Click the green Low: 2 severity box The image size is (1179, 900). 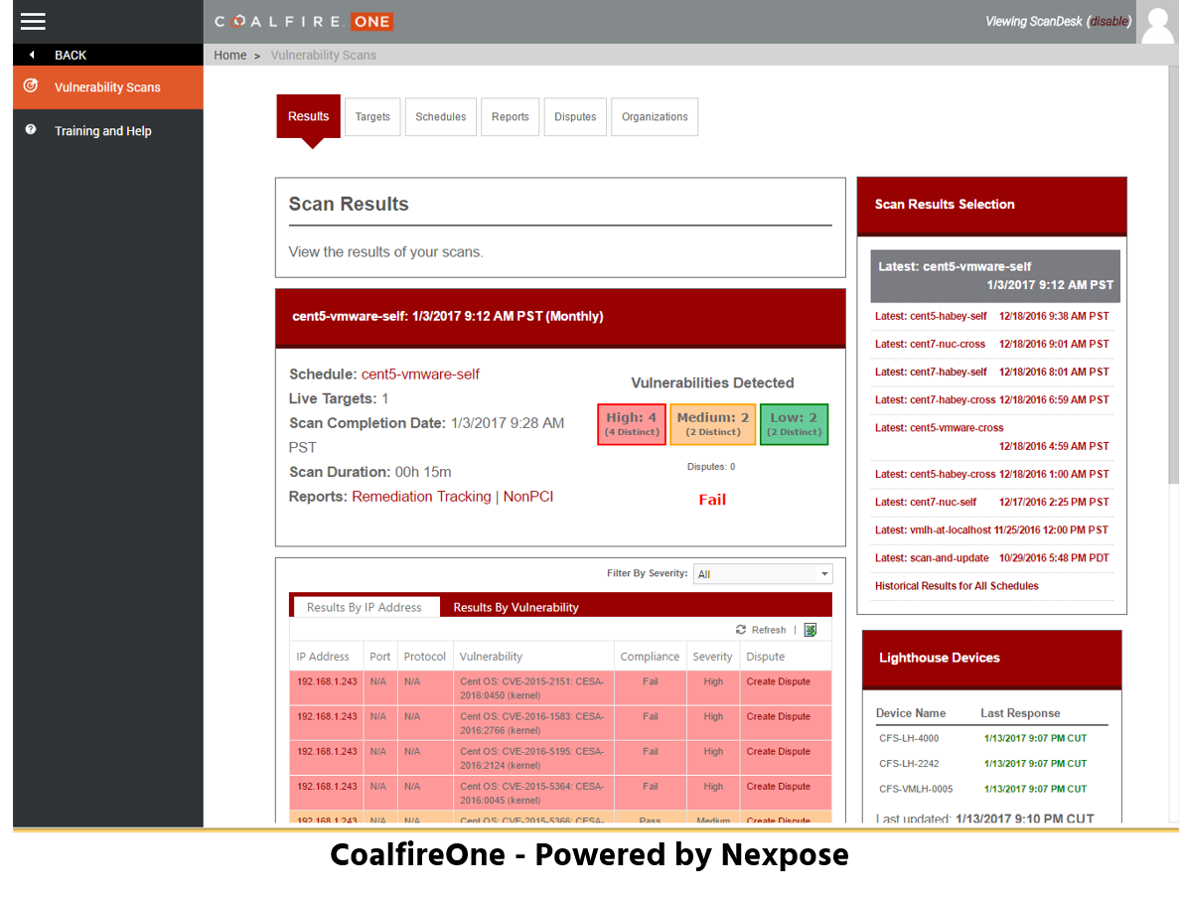(794, 424)
